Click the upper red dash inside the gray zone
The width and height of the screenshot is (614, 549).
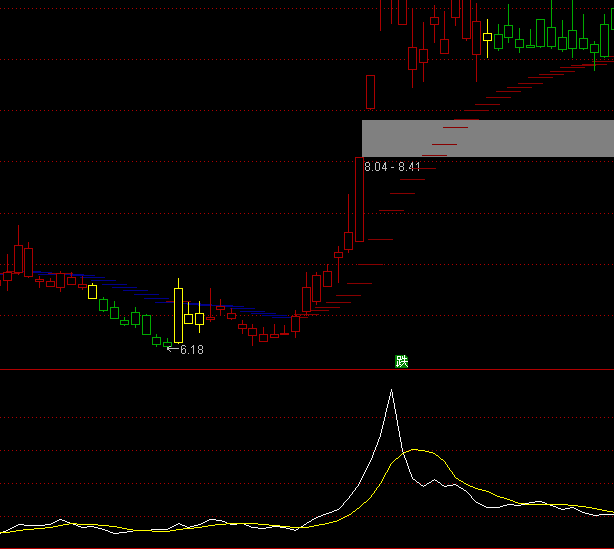point(456,127)
